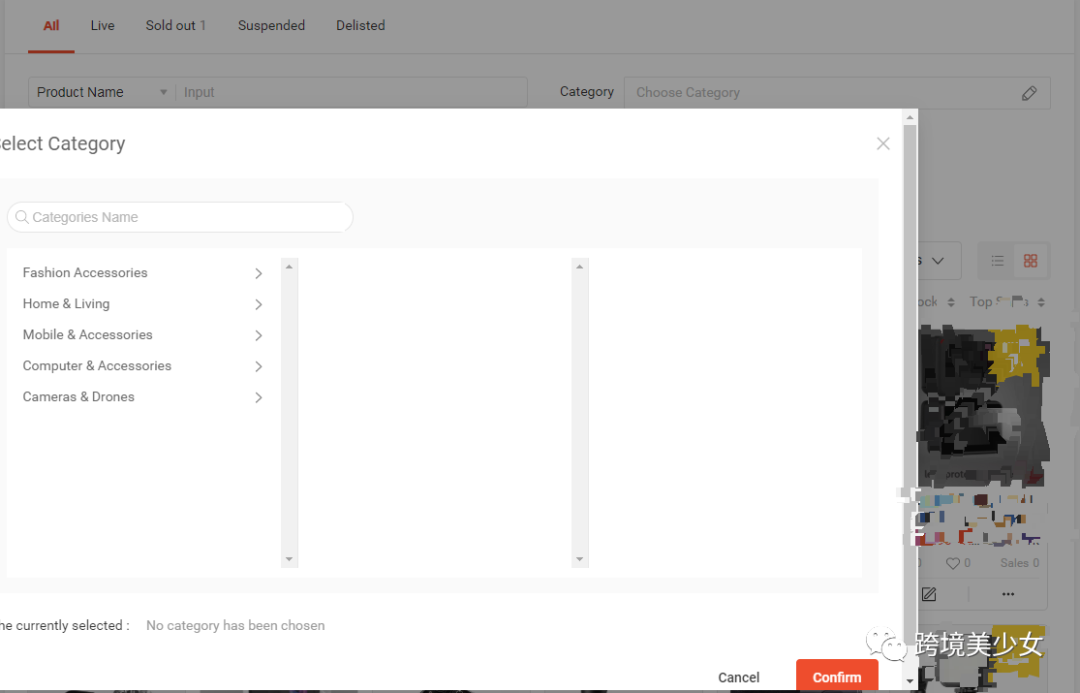The image size is (1080, 693).
Task: Select the Live tab
Action: coord(103,25)
